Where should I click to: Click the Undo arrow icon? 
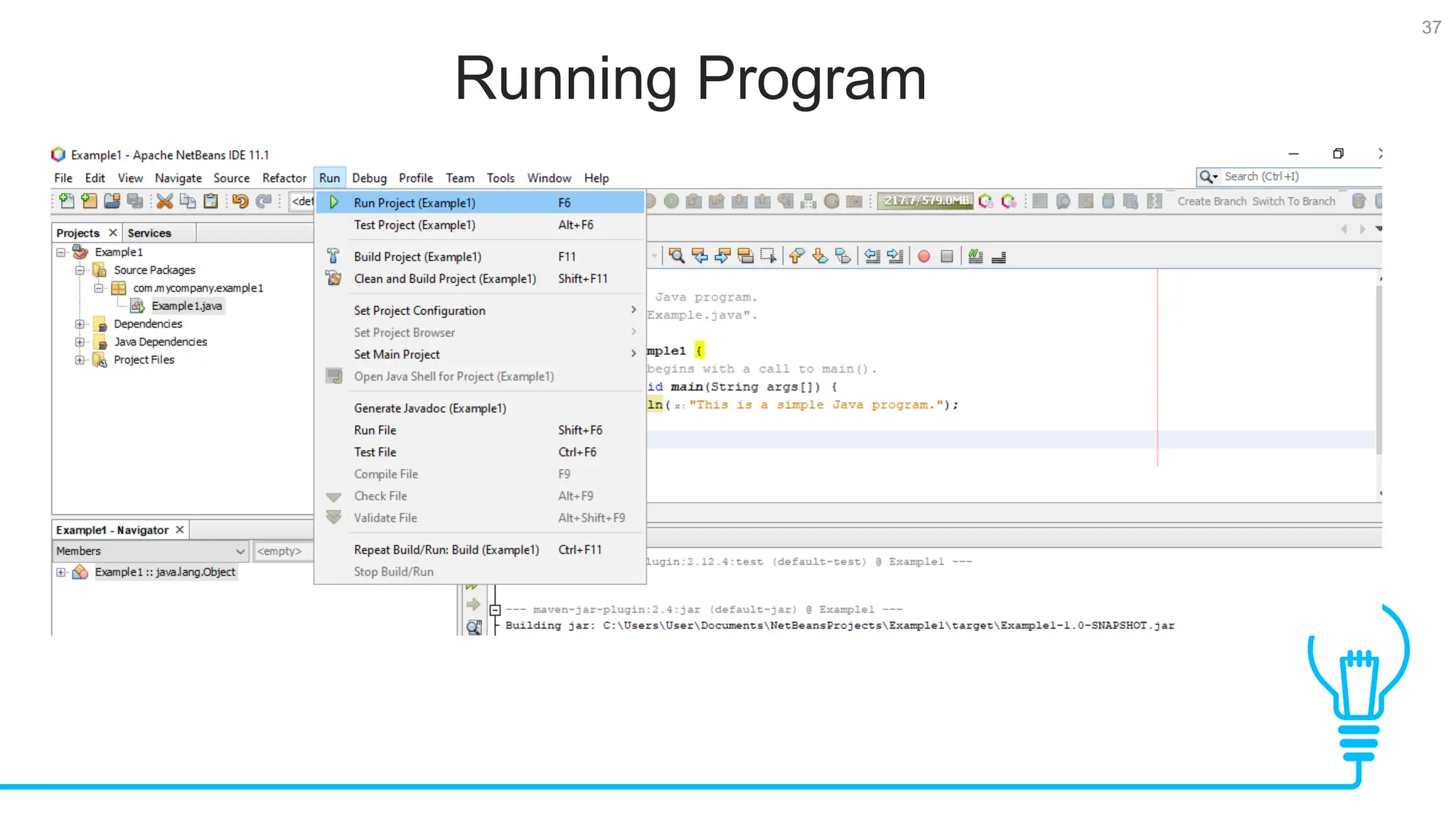tap(240, 201)
